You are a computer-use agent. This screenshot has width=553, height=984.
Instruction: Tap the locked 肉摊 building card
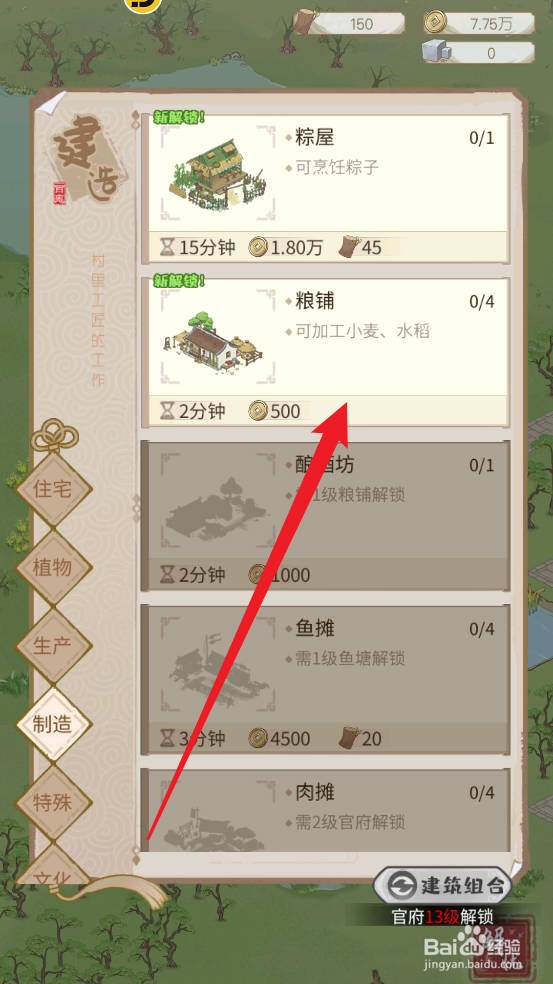[325, 810]
